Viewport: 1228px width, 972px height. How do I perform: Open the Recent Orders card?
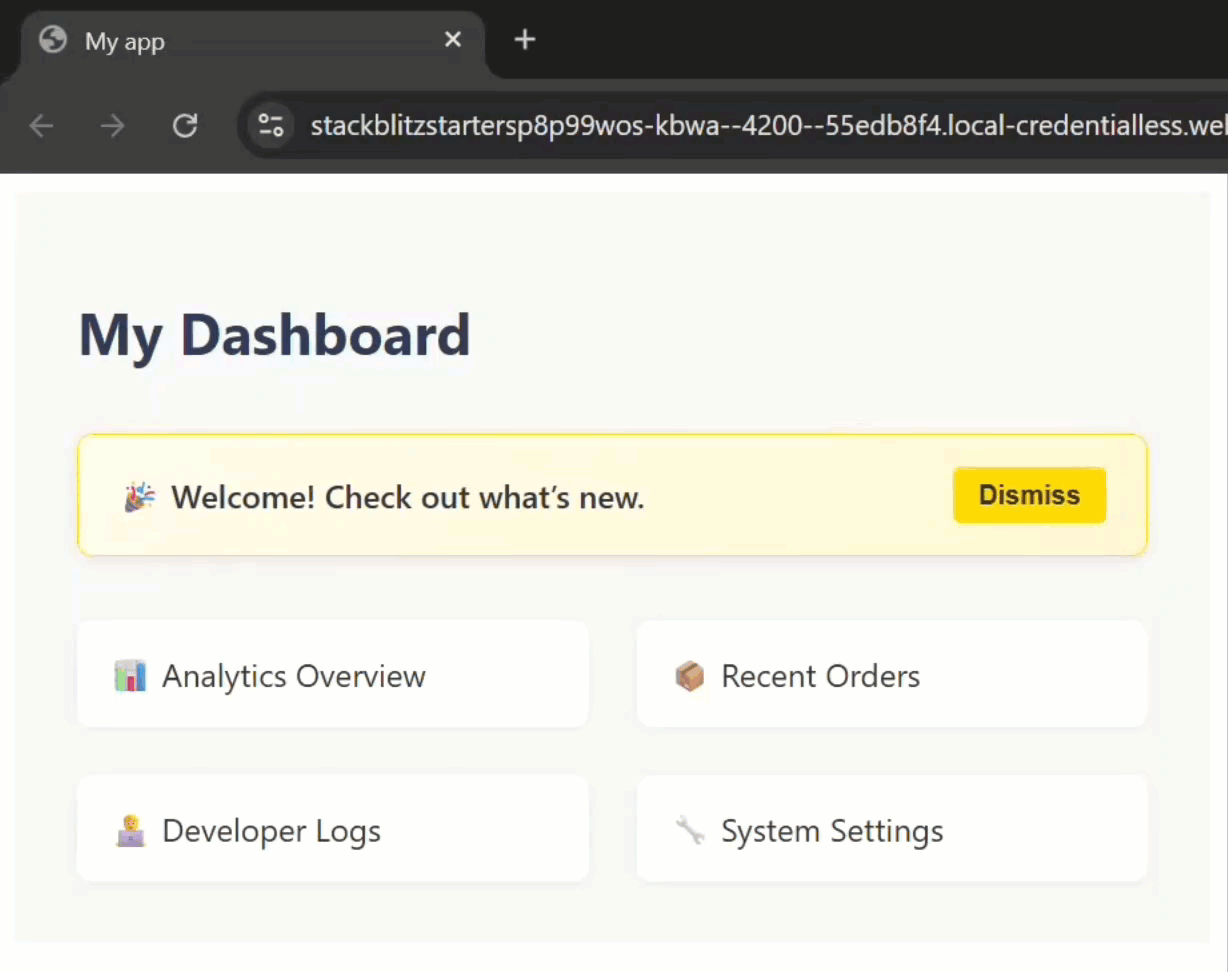click(892, 674)
